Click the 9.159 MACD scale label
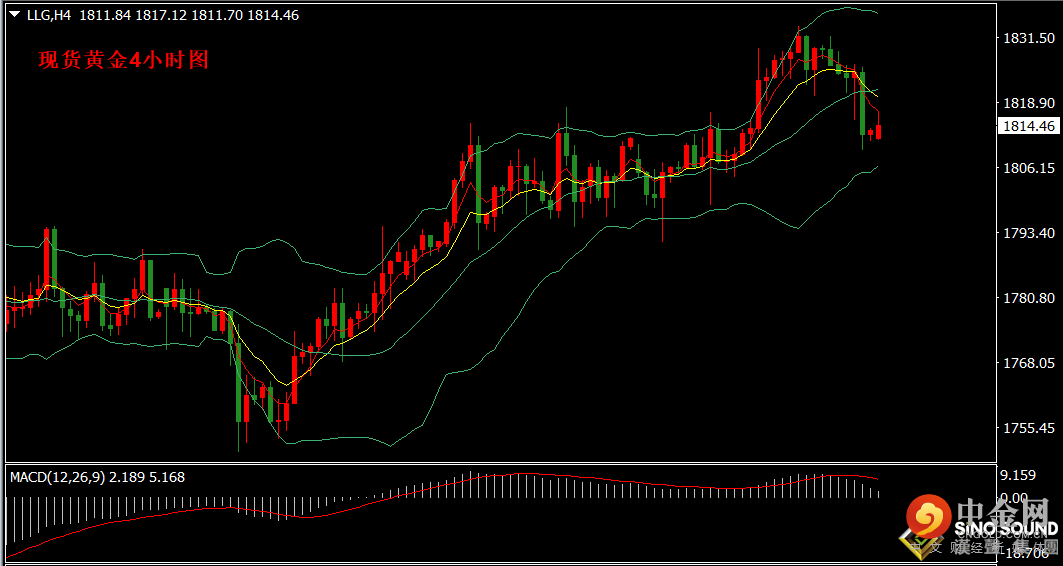This screenshot has width=1063, height=566. 1019,477
